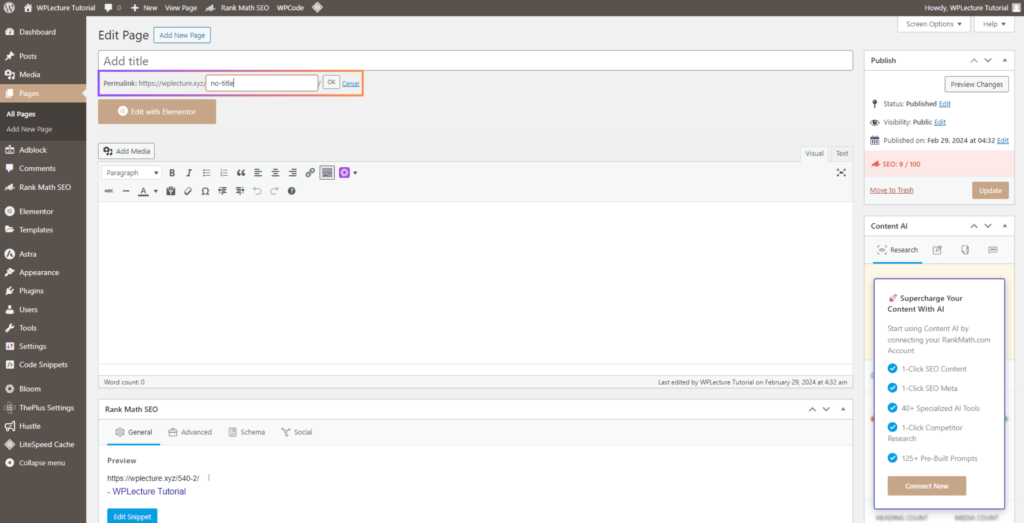
Task: Click Paste as text icon
Action: tap(171, 191)
